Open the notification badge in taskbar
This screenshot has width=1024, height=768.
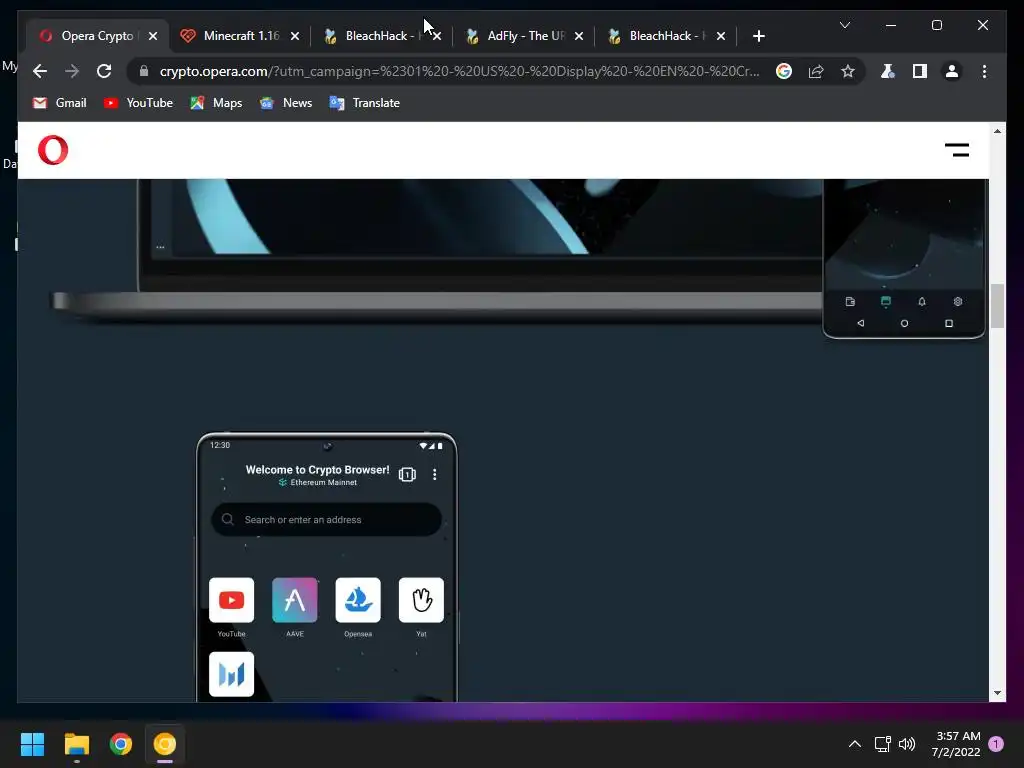coord(996,744)
